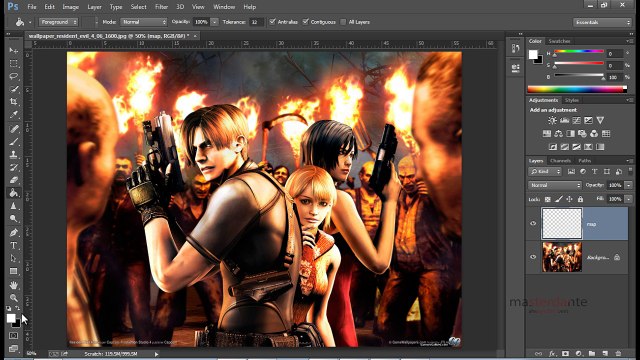The width and height of the screenshot is (640, 360).
Task: Enable the All Layers checkbox
Action: point(343,22)
